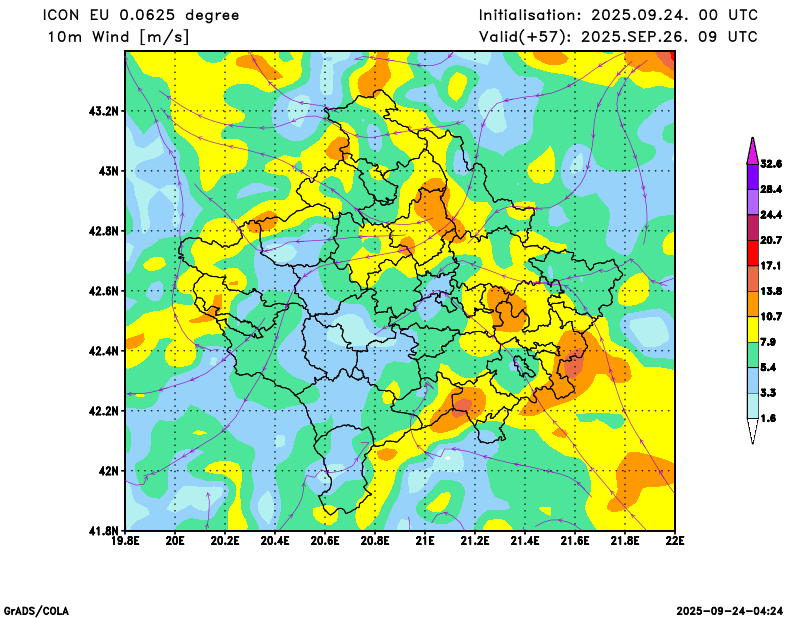Click the 42N latitude axis label
Viewport: 800px width, 618px height.
[x=108, y=470]
